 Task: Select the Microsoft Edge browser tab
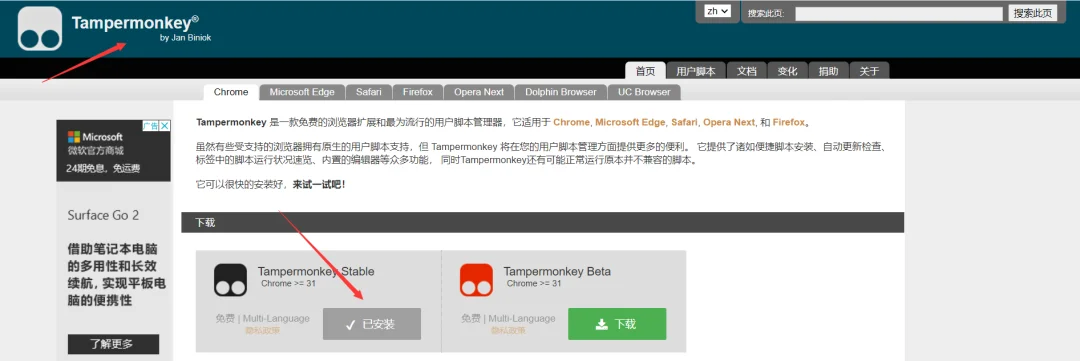[x=302, y=92]
